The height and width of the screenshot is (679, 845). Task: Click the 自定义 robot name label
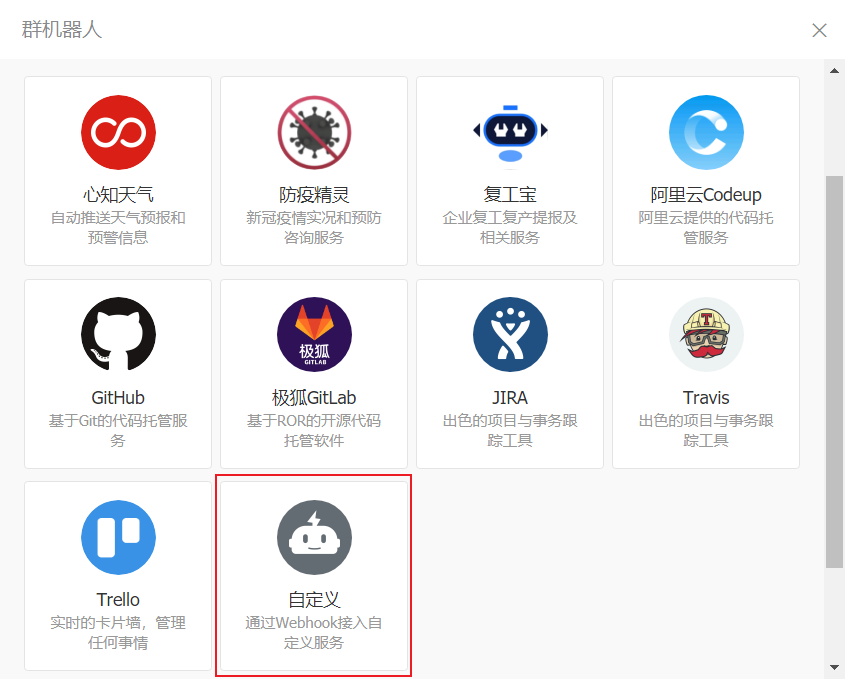[x=314, y=600]
